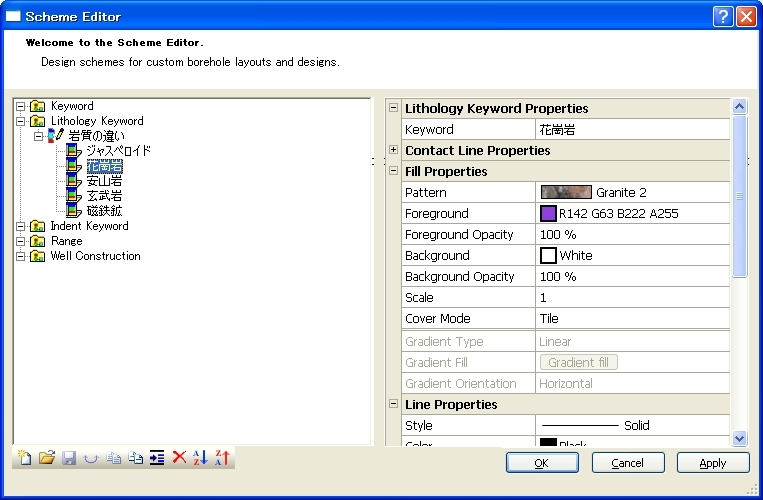This screenshot has height=500, width=763.
Task: Collapse the Lithology Keyword tree node
Action: [22, 121]
